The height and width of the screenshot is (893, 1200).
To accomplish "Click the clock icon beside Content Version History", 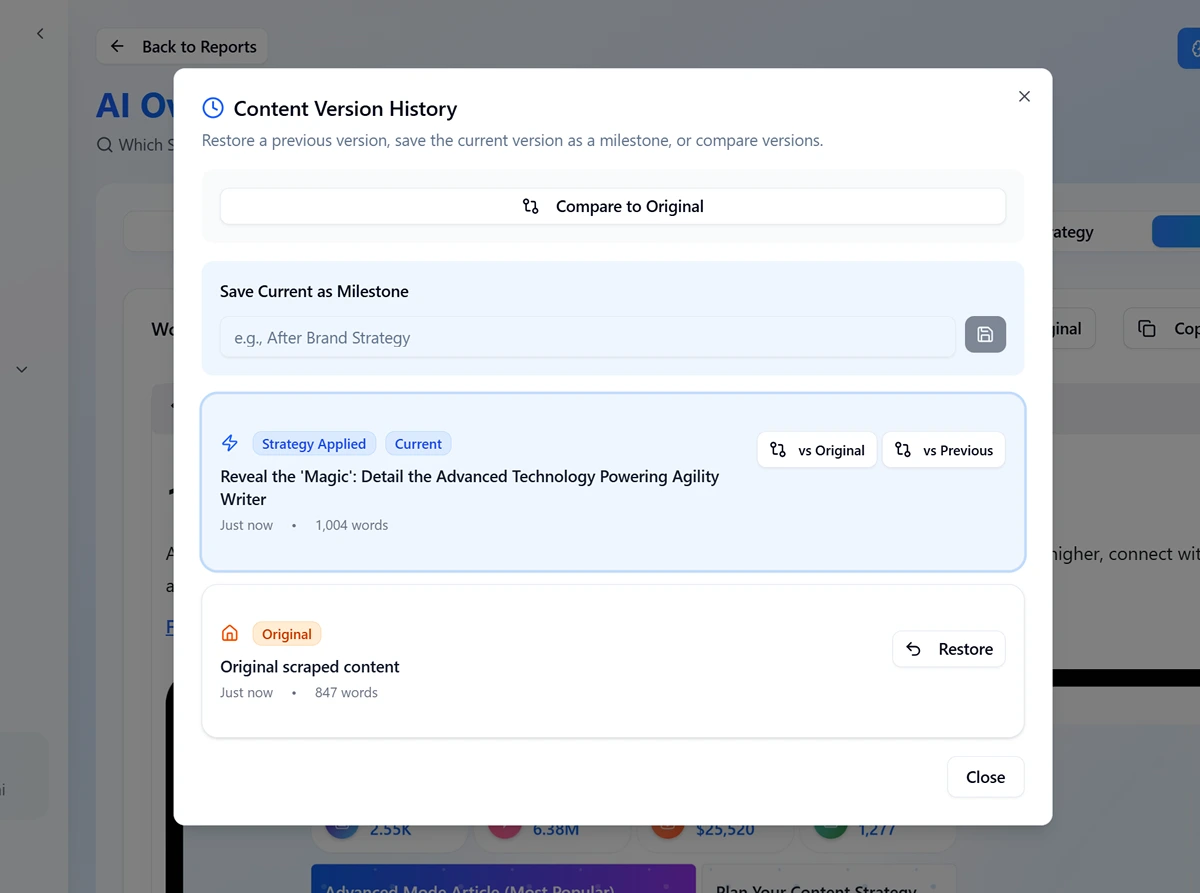I will click(213, 108).
